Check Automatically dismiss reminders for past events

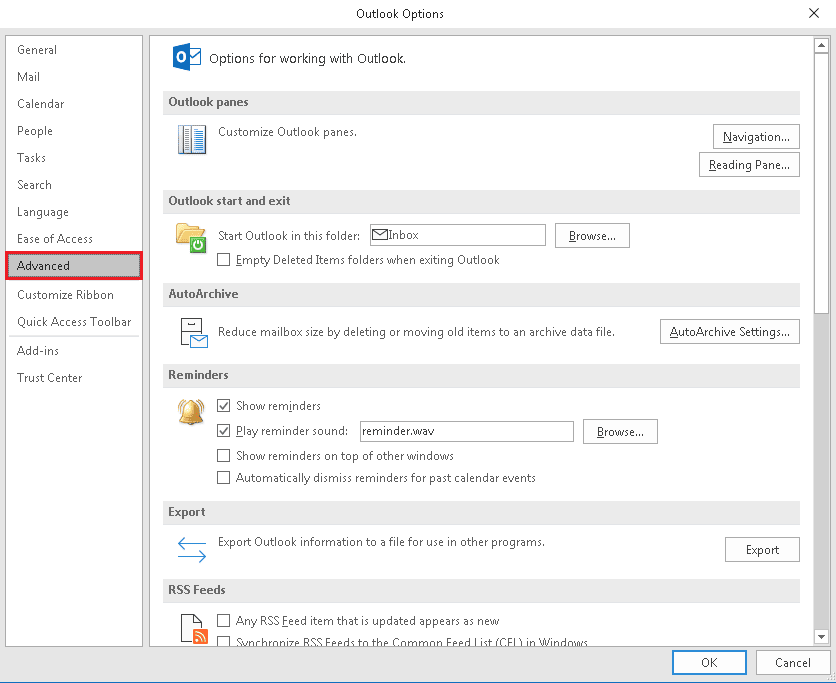pos(223,478)
